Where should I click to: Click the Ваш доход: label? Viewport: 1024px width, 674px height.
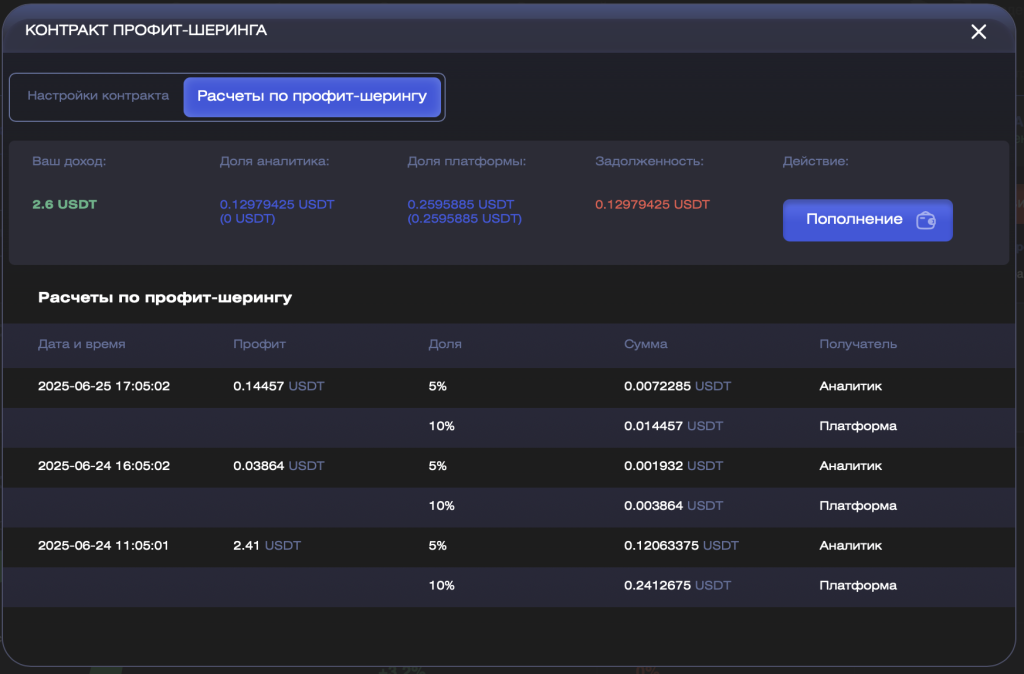tap(69, 161)
